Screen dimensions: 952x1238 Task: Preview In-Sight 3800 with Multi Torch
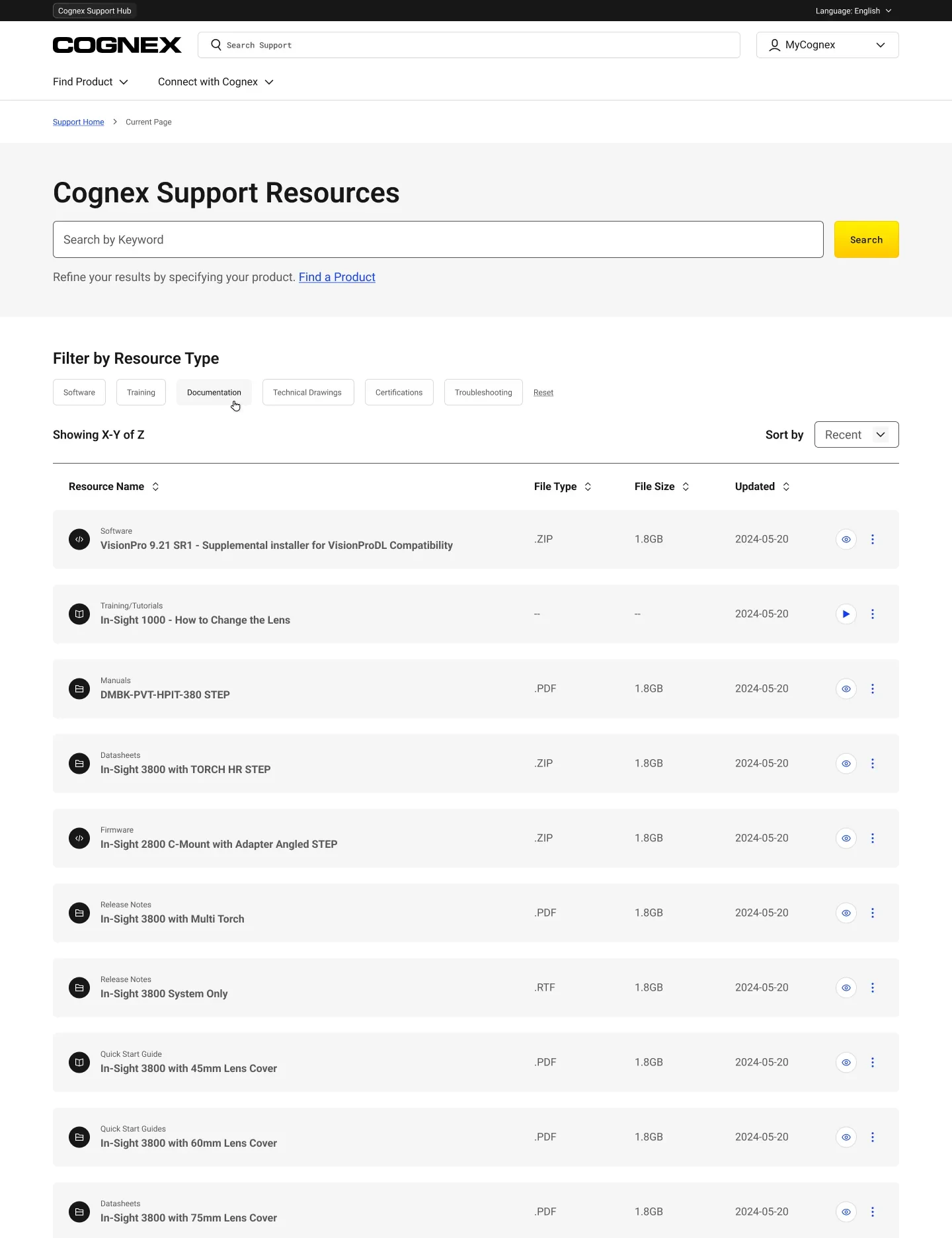pos(846,913)
